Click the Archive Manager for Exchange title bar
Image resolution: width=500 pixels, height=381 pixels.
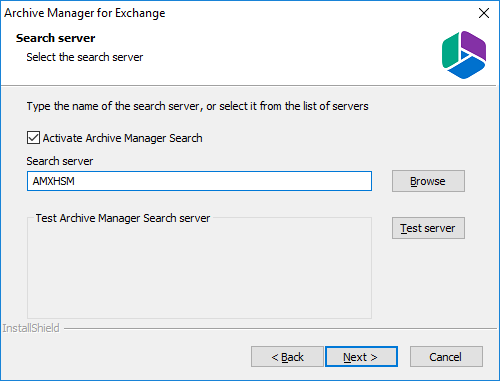[85, 13]
